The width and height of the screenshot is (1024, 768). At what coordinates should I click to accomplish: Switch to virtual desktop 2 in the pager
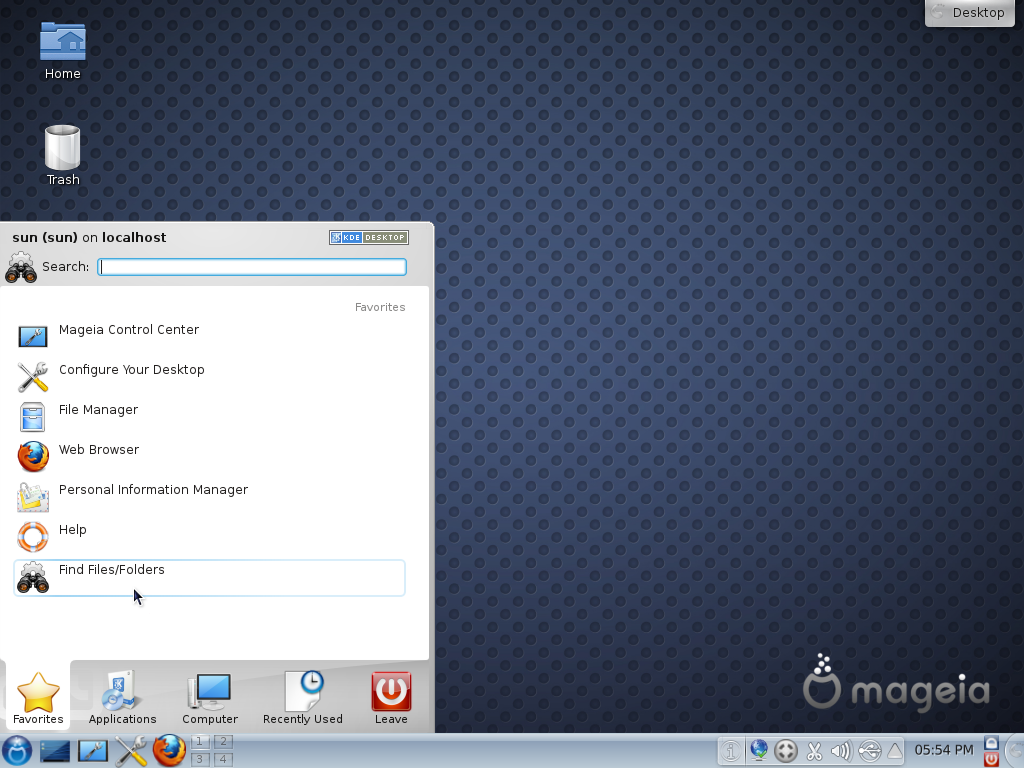tap(224, 742)
